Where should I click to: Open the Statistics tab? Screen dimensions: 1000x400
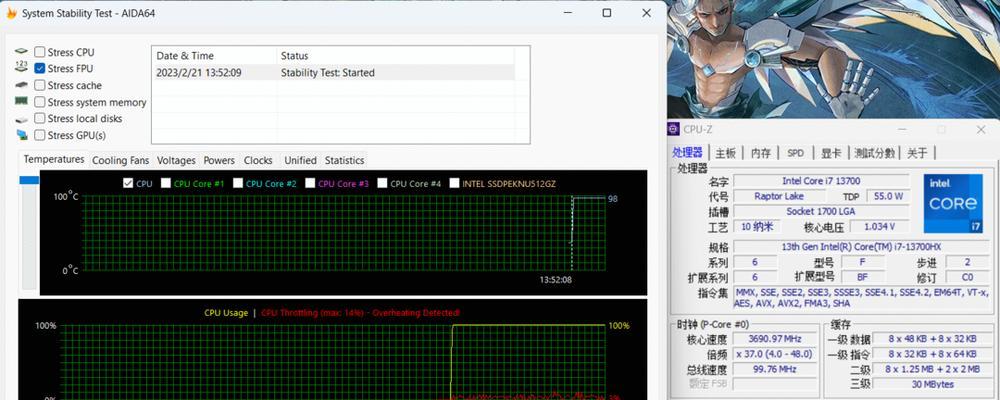pyautogui.click(x=344, y=160)
